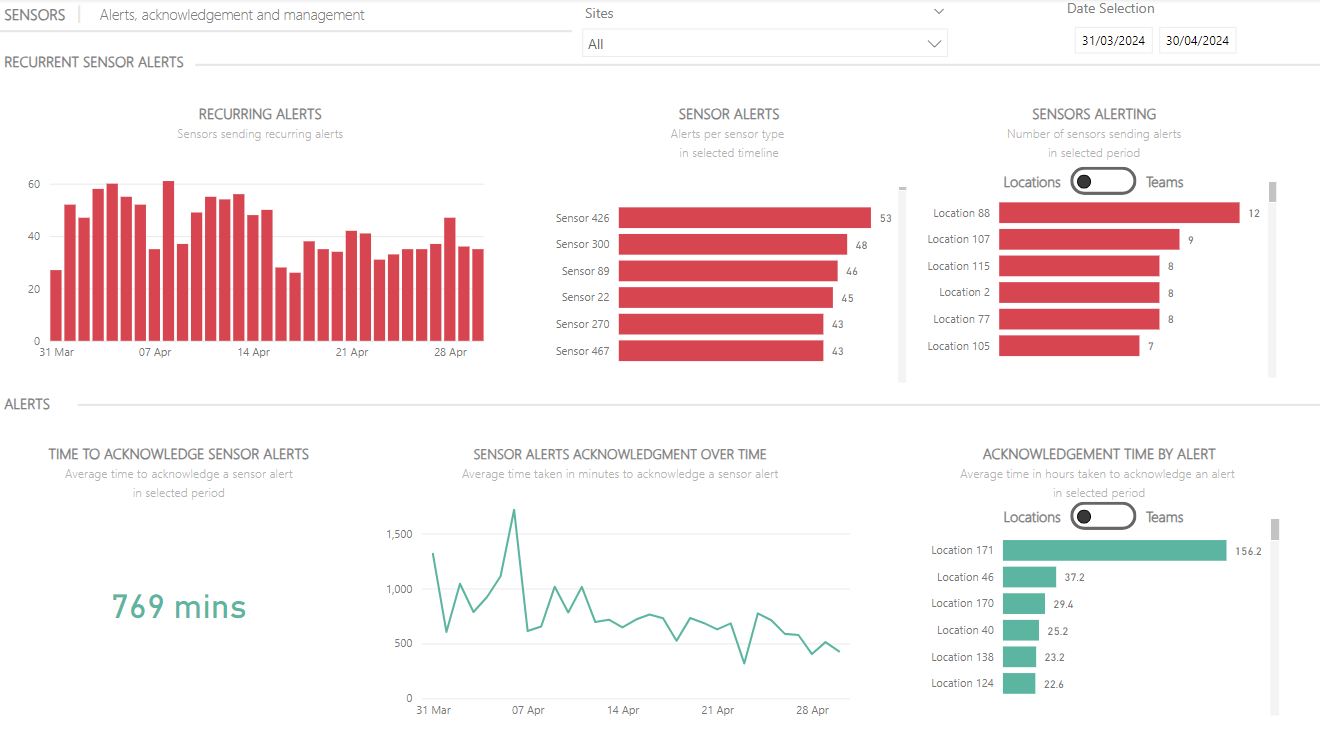
Task: Select the Location 107 red bar
Action: (x=1088, y=240)
